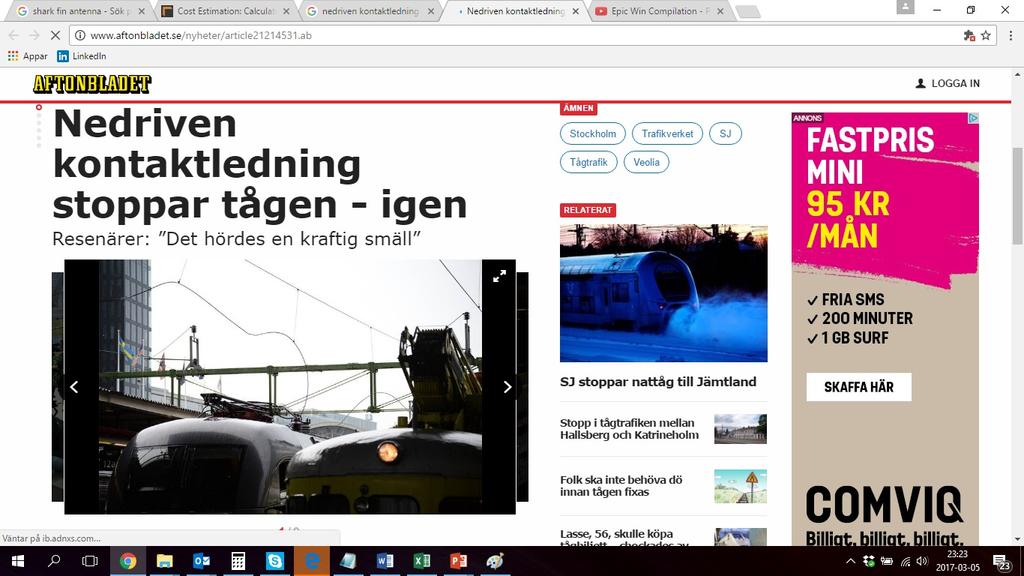
Task: Read 'SJ stoppar nattåg till Jämtland'
Action: tap(658, 382)
